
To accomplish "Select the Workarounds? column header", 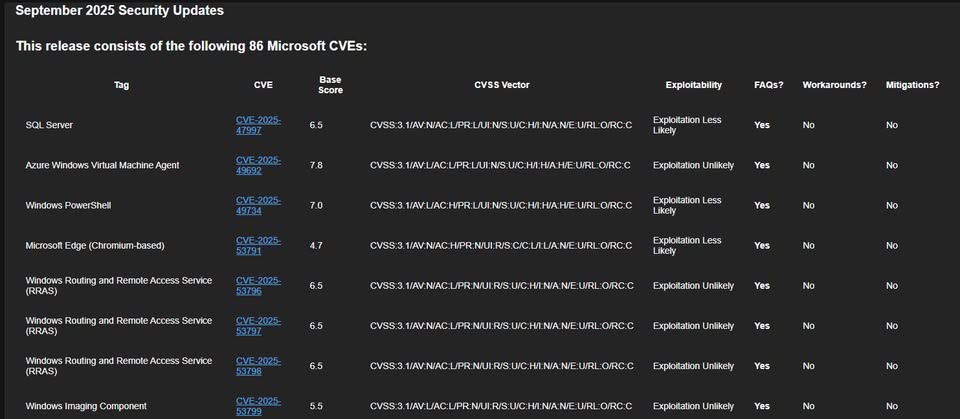I will [x=834, y=85].
